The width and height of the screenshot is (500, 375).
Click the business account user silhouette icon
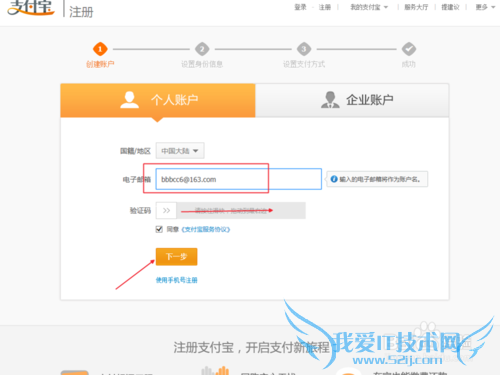pos(330,100)
